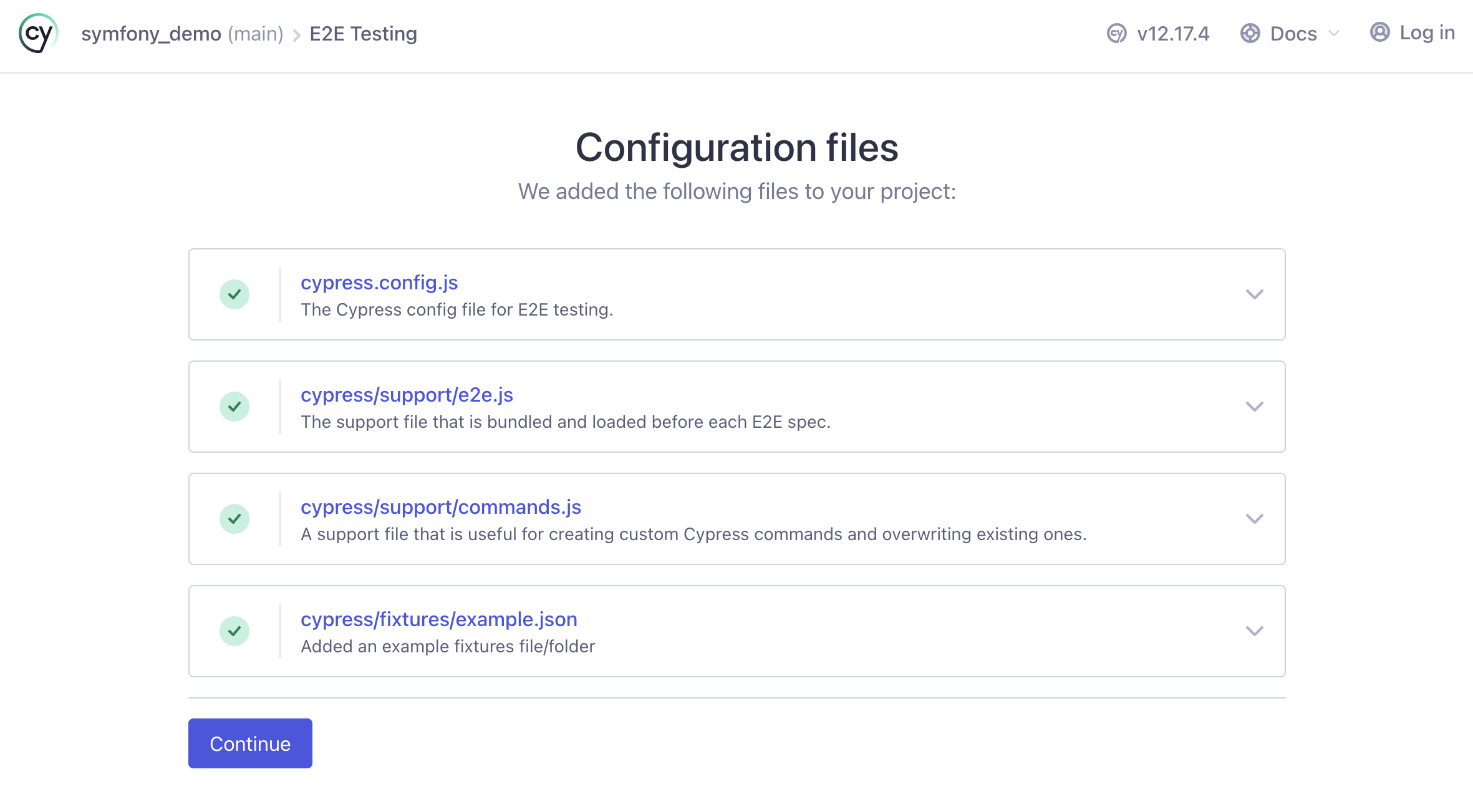Click green checkmark beside cypress/fixtures/example.json
This screenshot has height=812, width=1473.
(234, 631)
